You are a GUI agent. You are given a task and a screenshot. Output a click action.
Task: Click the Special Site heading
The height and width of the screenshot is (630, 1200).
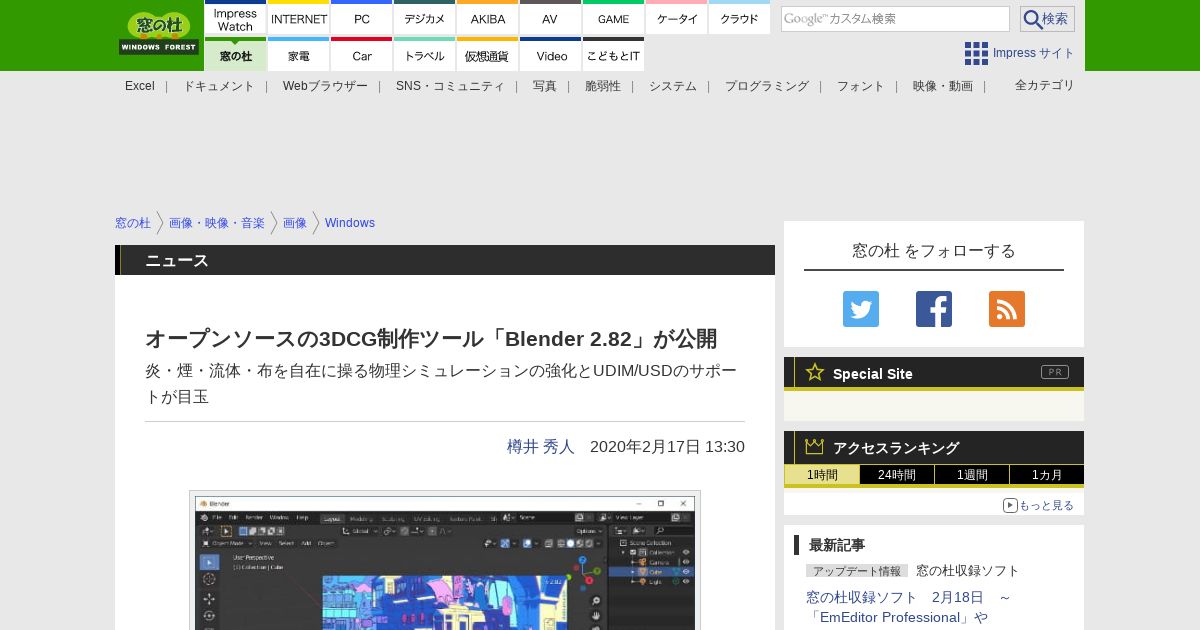(873, 374)
